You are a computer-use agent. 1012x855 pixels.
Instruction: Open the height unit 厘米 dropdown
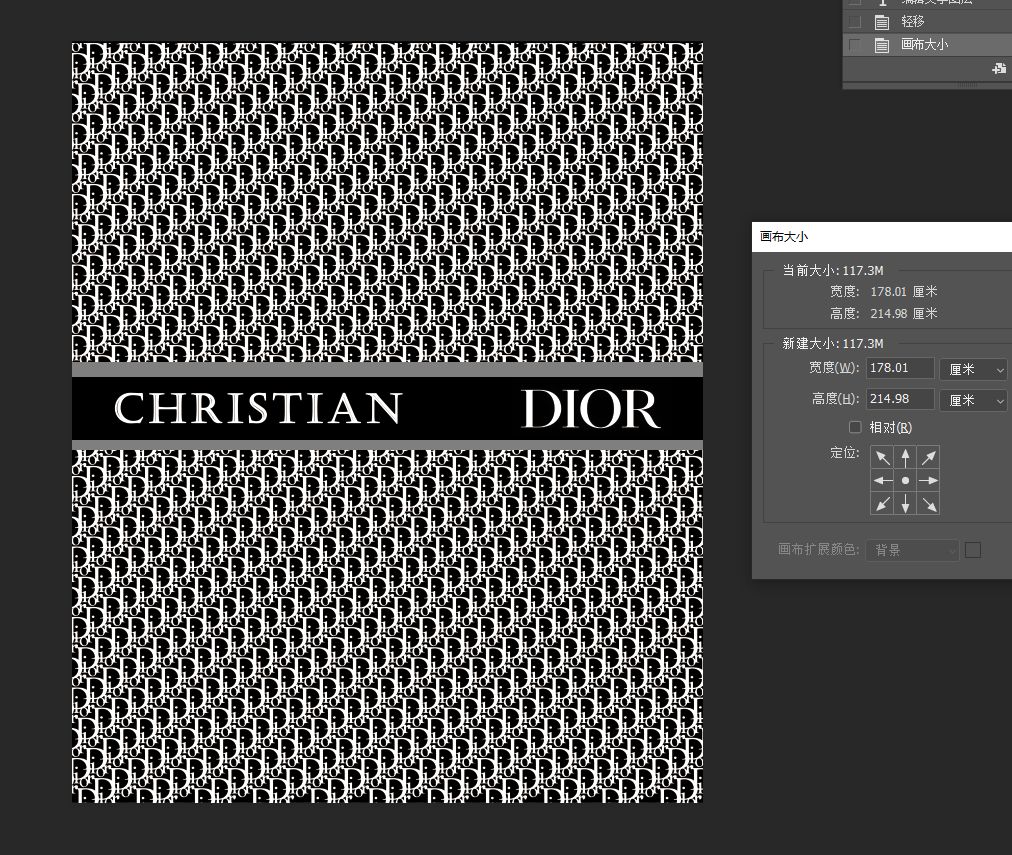click(973, 400)
